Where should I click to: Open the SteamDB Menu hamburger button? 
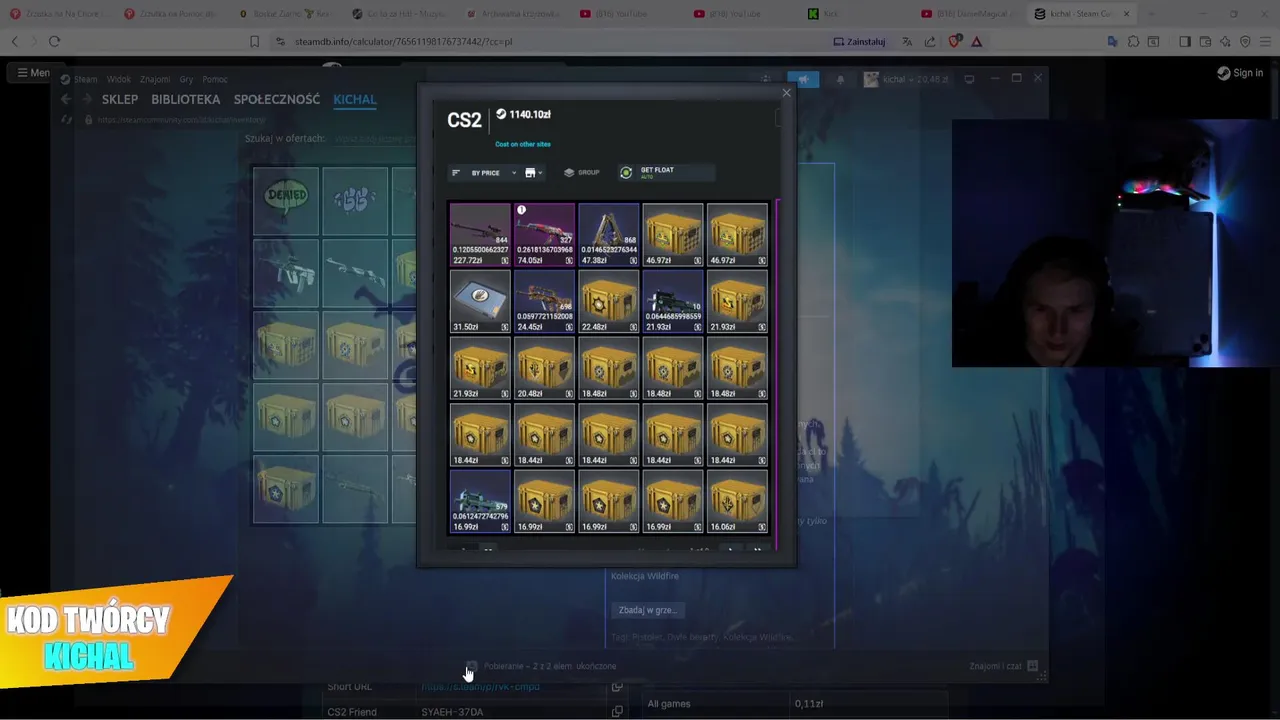pyautogui.click(x=33, y=72)
